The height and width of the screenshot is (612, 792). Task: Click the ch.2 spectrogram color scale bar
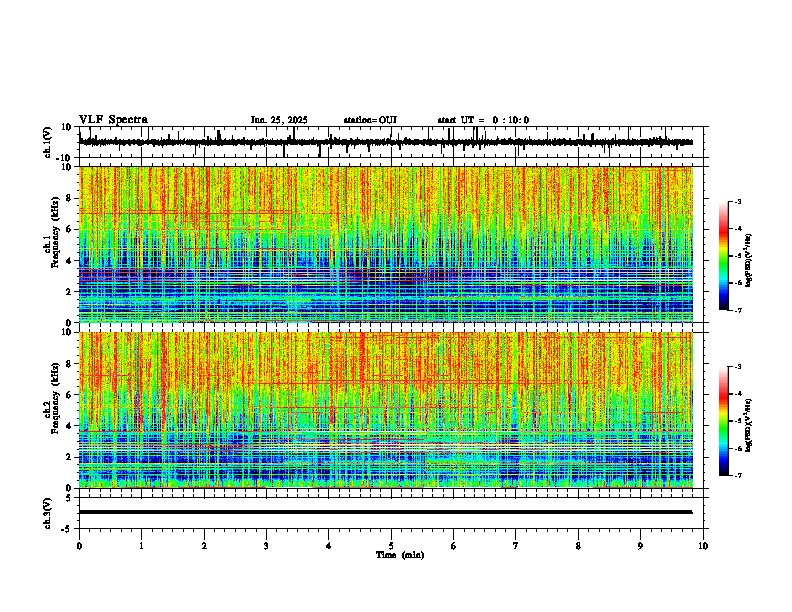point(724,421)
